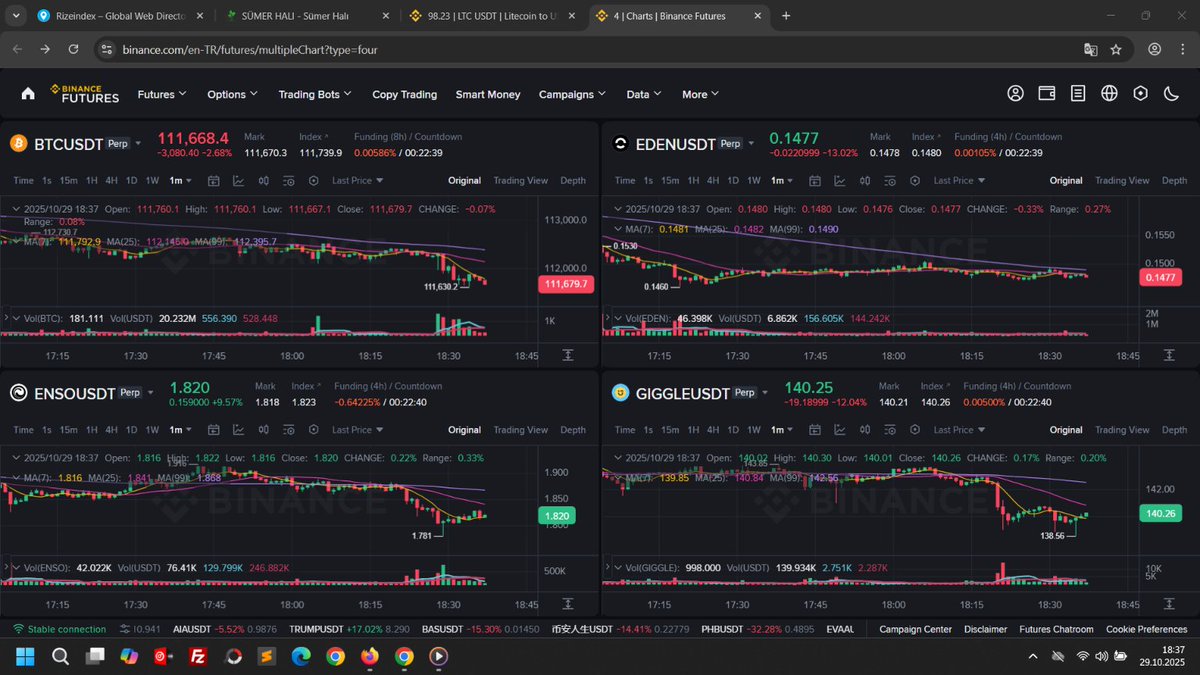Image resolution: width=1200 pixels, height=675 pixels.
Task: Open Cookie Preferences in footer
Action: (x=1146, y=629)
